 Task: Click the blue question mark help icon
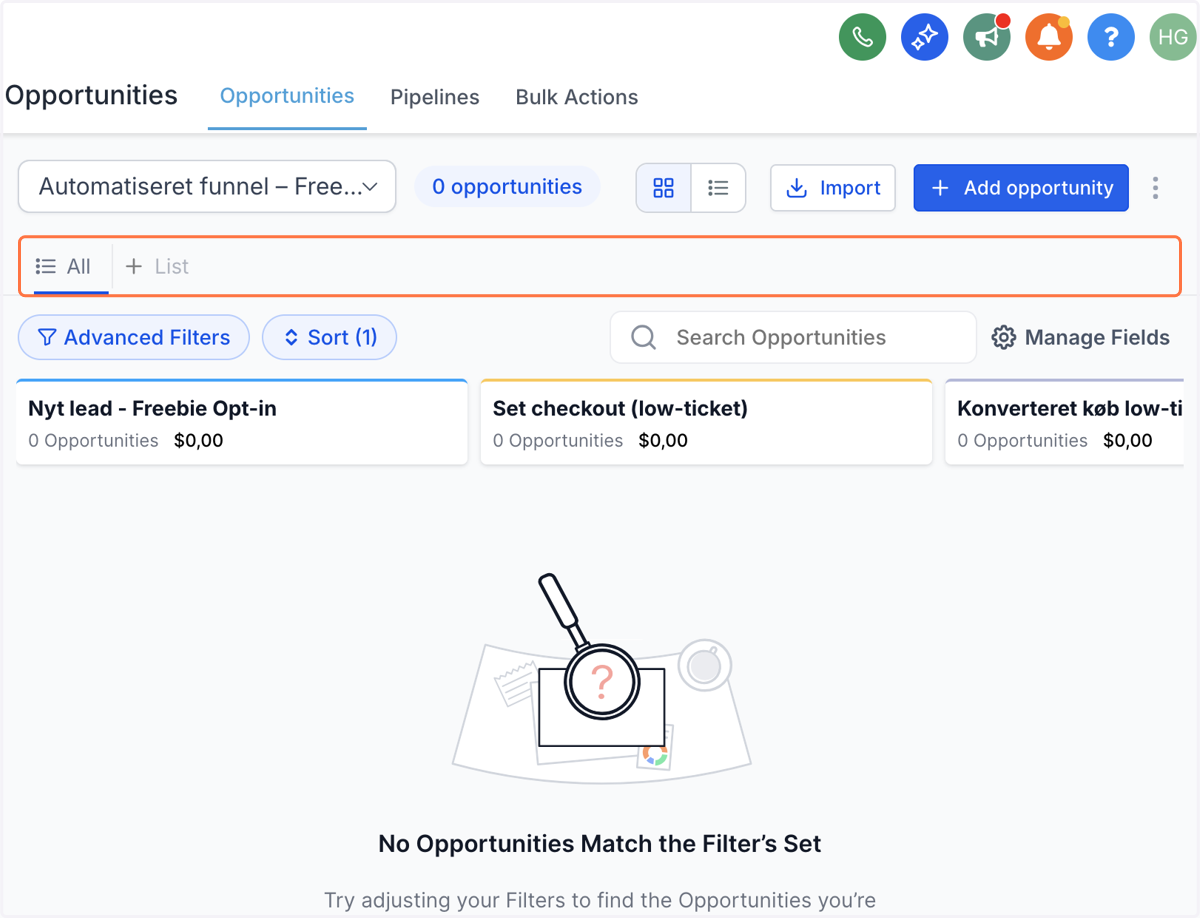tap(1111, 37)
